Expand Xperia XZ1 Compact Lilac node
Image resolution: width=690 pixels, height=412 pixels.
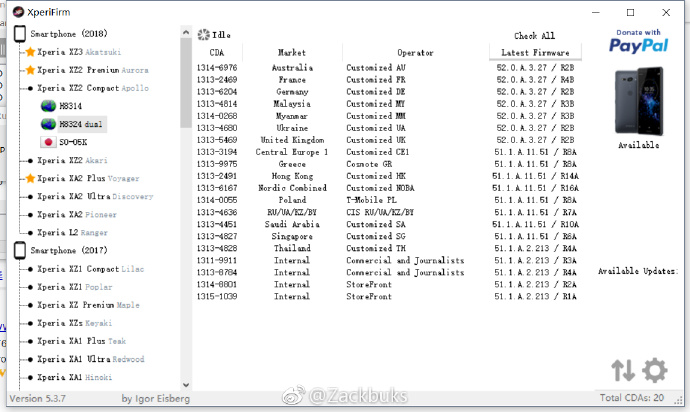tap(91, 269)
